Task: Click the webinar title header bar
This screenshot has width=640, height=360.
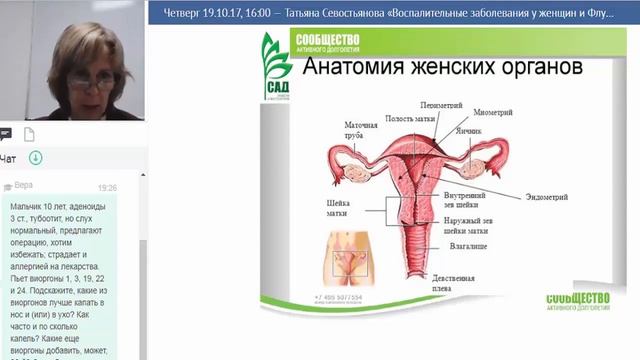Action: click(394, 13)
